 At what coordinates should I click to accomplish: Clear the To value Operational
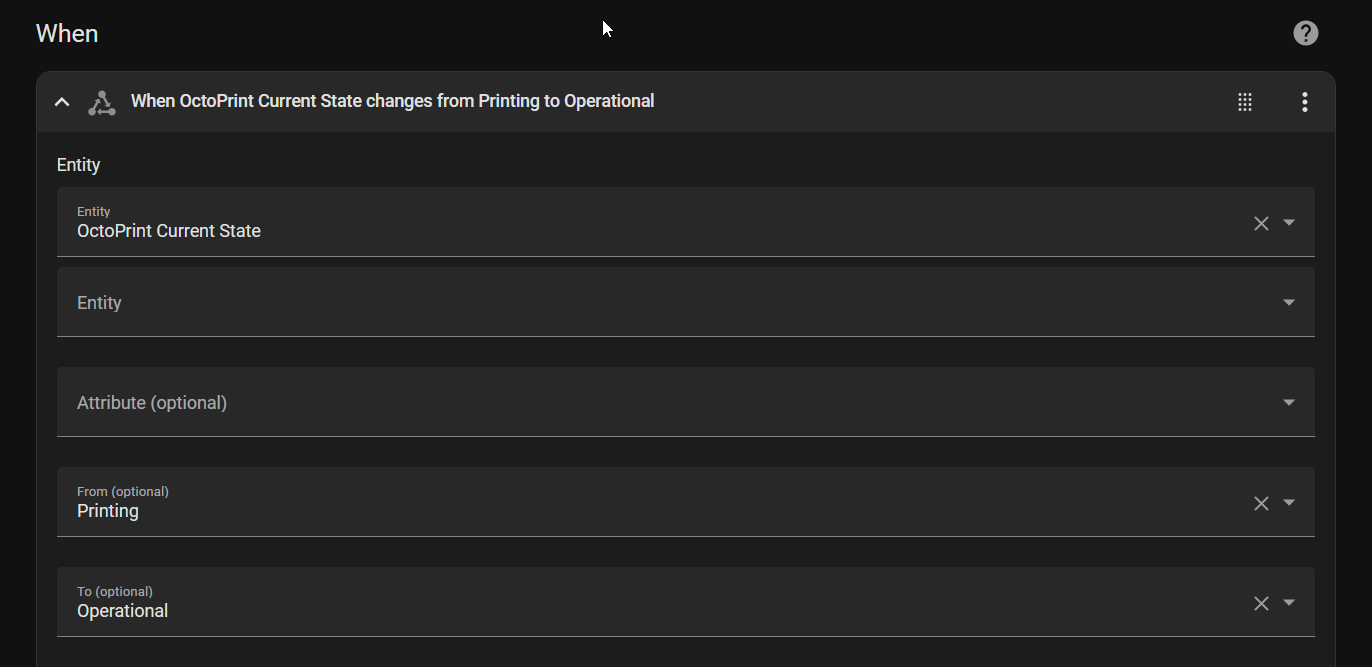[x=1261, y=603]
